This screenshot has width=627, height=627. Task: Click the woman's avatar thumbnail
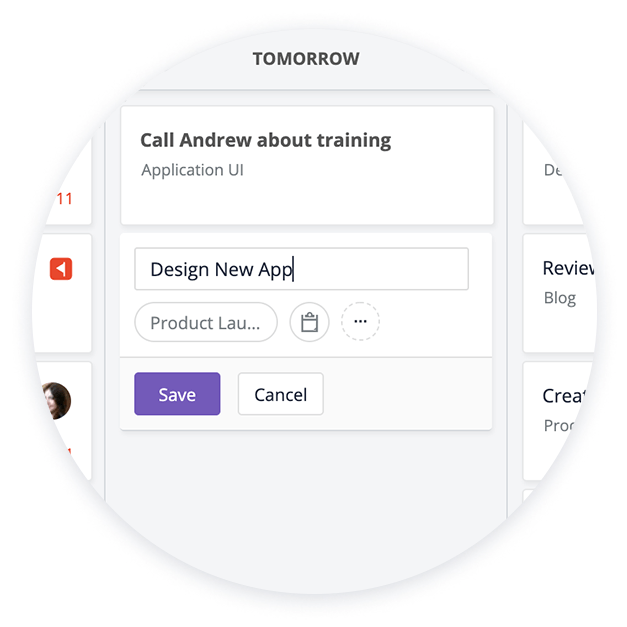click(57, 401)
